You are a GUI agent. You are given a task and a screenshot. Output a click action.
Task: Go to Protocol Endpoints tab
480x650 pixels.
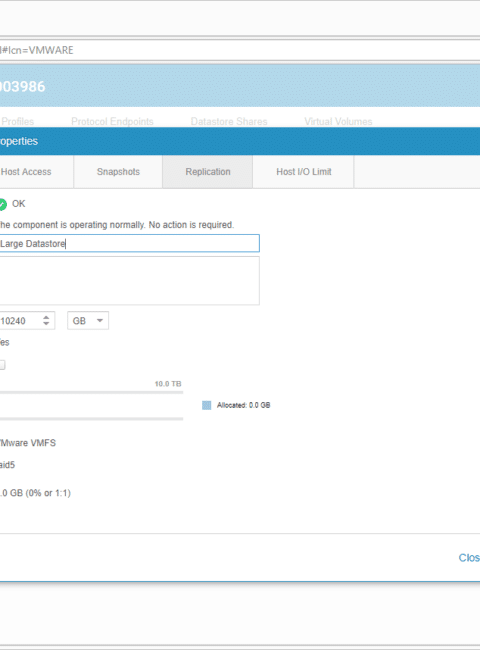112,121
